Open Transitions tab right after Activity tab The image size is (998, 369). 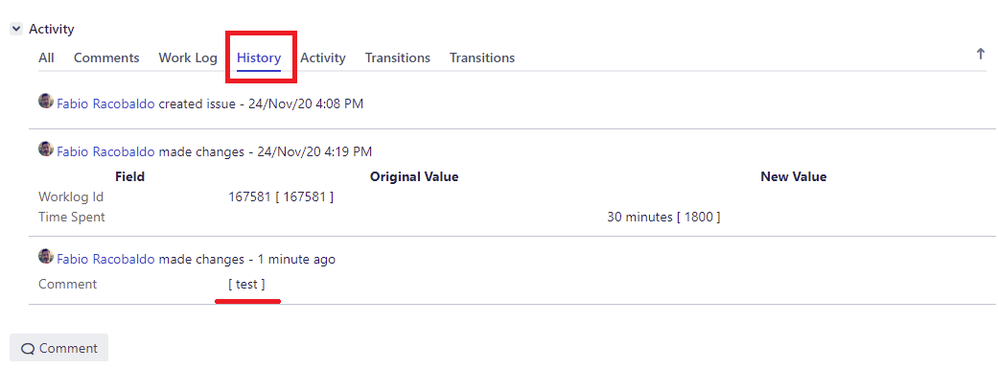pos(398,58)
